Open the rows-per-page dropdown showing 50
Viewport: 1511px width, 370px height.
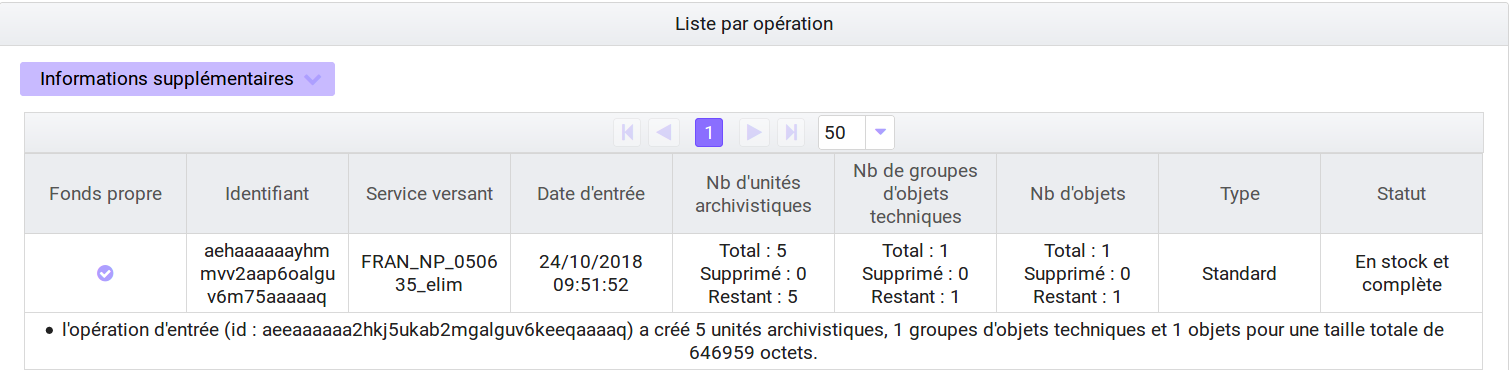pos(856,132)
